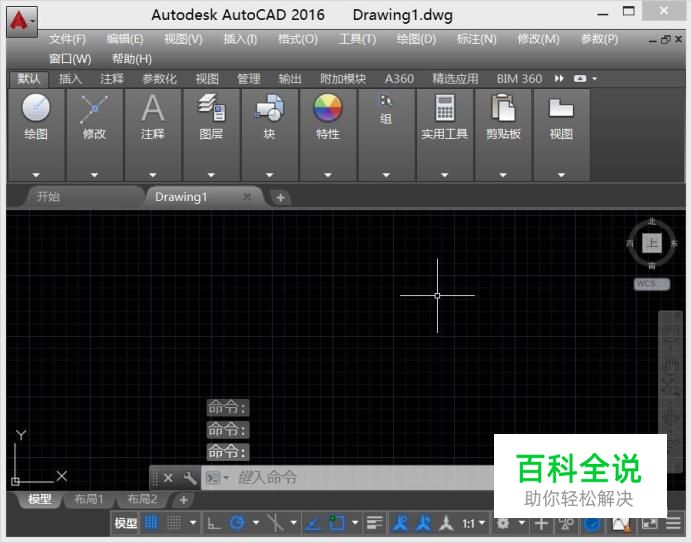Toggle ortho mode in the status bar
This screenshot has width=692, height=543.
coord(214,524)
